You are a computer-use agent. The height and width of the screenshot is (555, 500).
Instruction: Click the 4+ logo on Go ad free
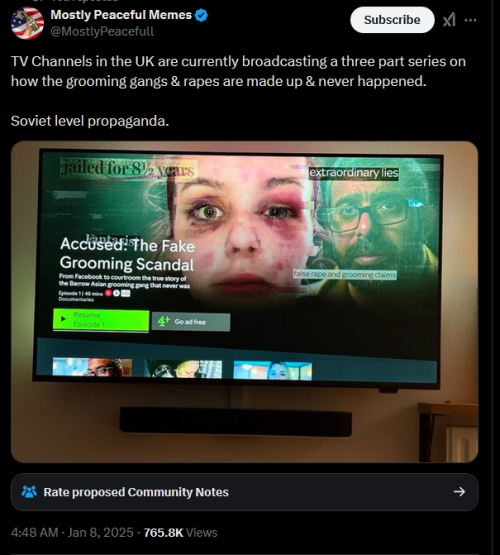click(x=163, y=321)
